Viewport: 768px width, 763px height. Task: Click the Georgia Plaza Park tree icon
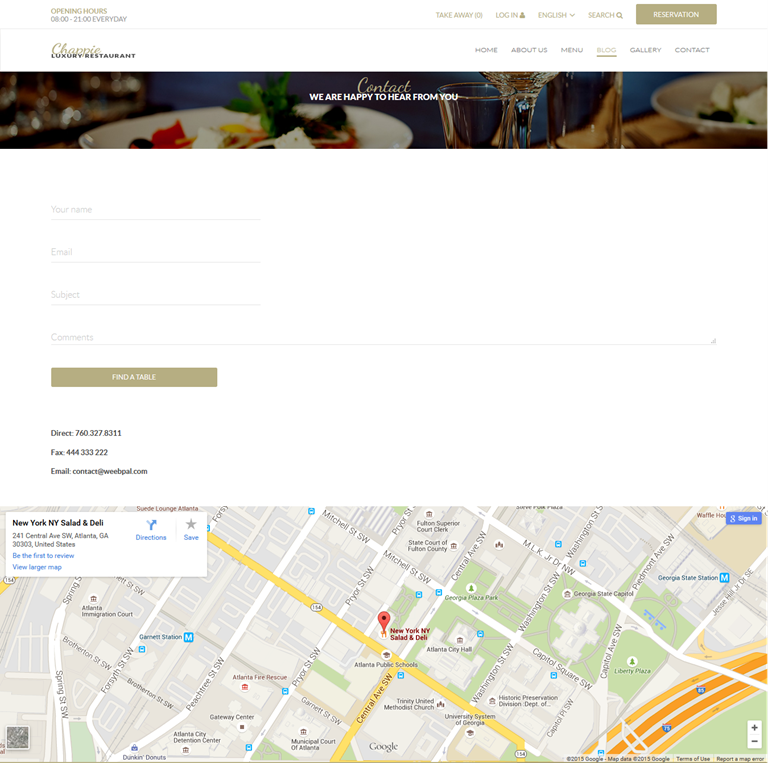tap(471, 588)
